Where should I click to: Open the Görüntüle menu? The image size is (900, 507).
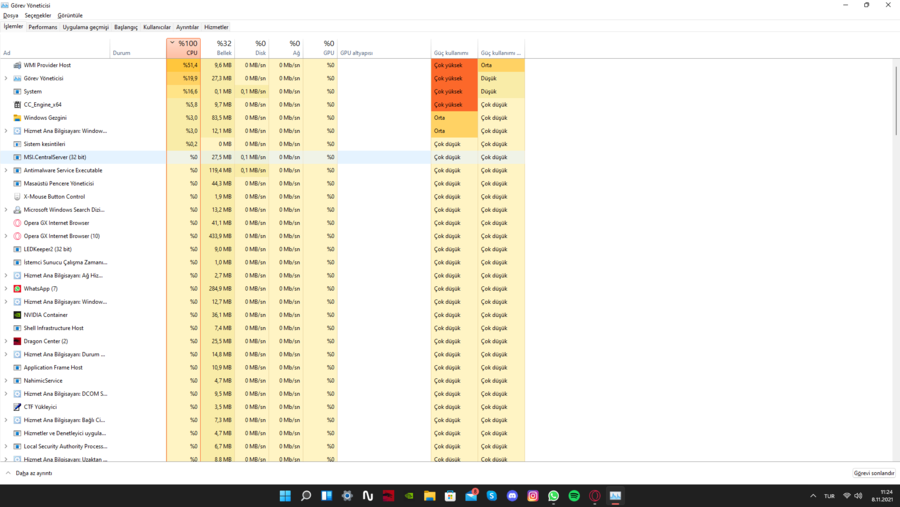pyautogui.click(x=70, y=16)
